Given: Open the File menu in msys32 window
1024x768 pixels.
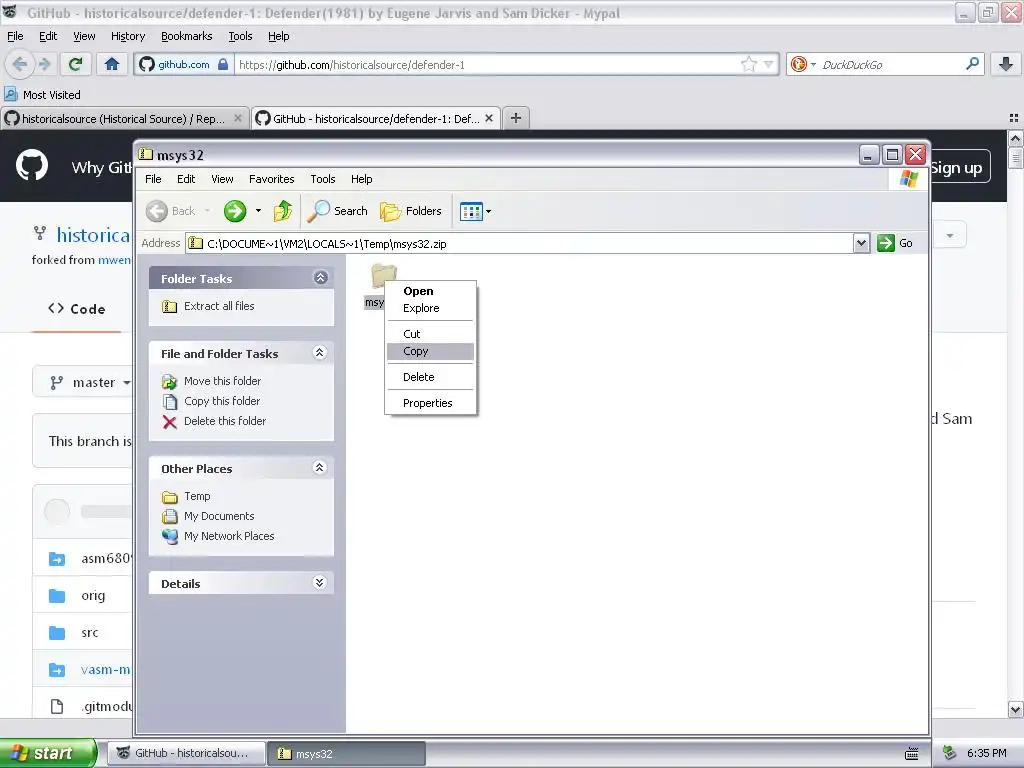Looking at the screenshot, I should [153, 179].
